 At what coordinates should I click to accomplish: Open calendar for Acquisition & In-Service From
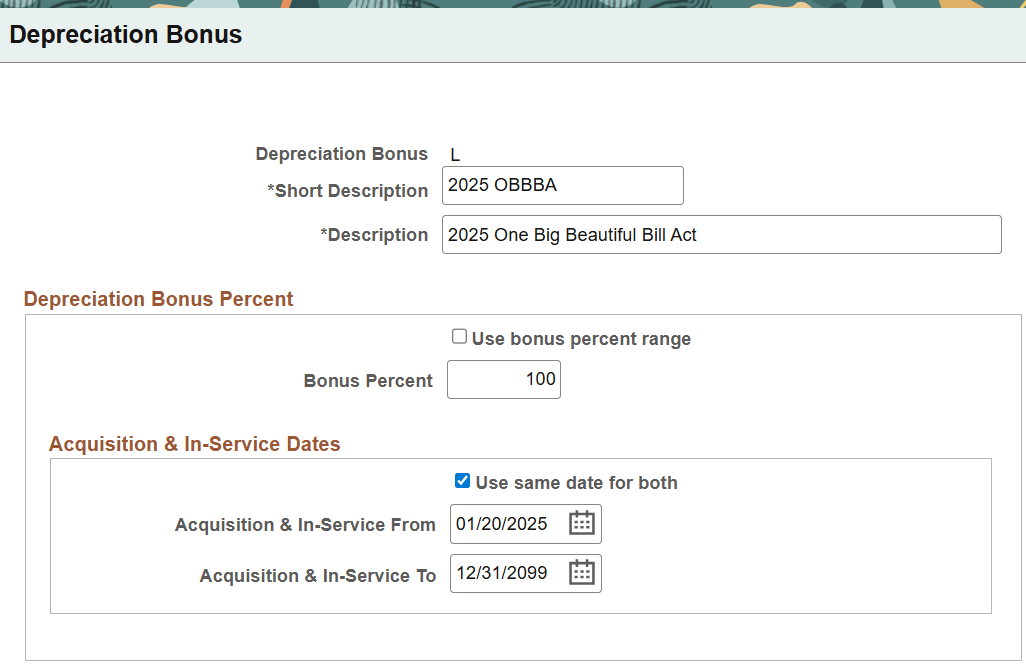point(582,523)
